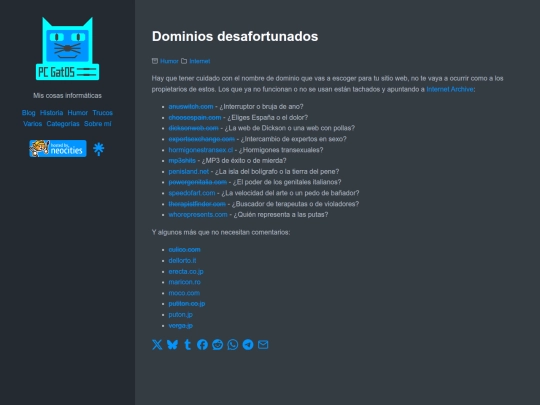Open the dellorto.it link

pyautogui.click(x=182, y=261)
